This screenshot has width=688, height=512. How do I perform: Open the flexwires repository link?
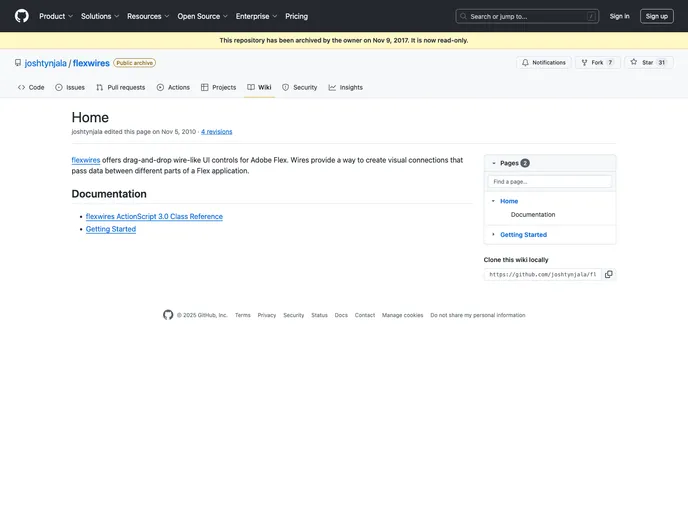tap(91, 63)
